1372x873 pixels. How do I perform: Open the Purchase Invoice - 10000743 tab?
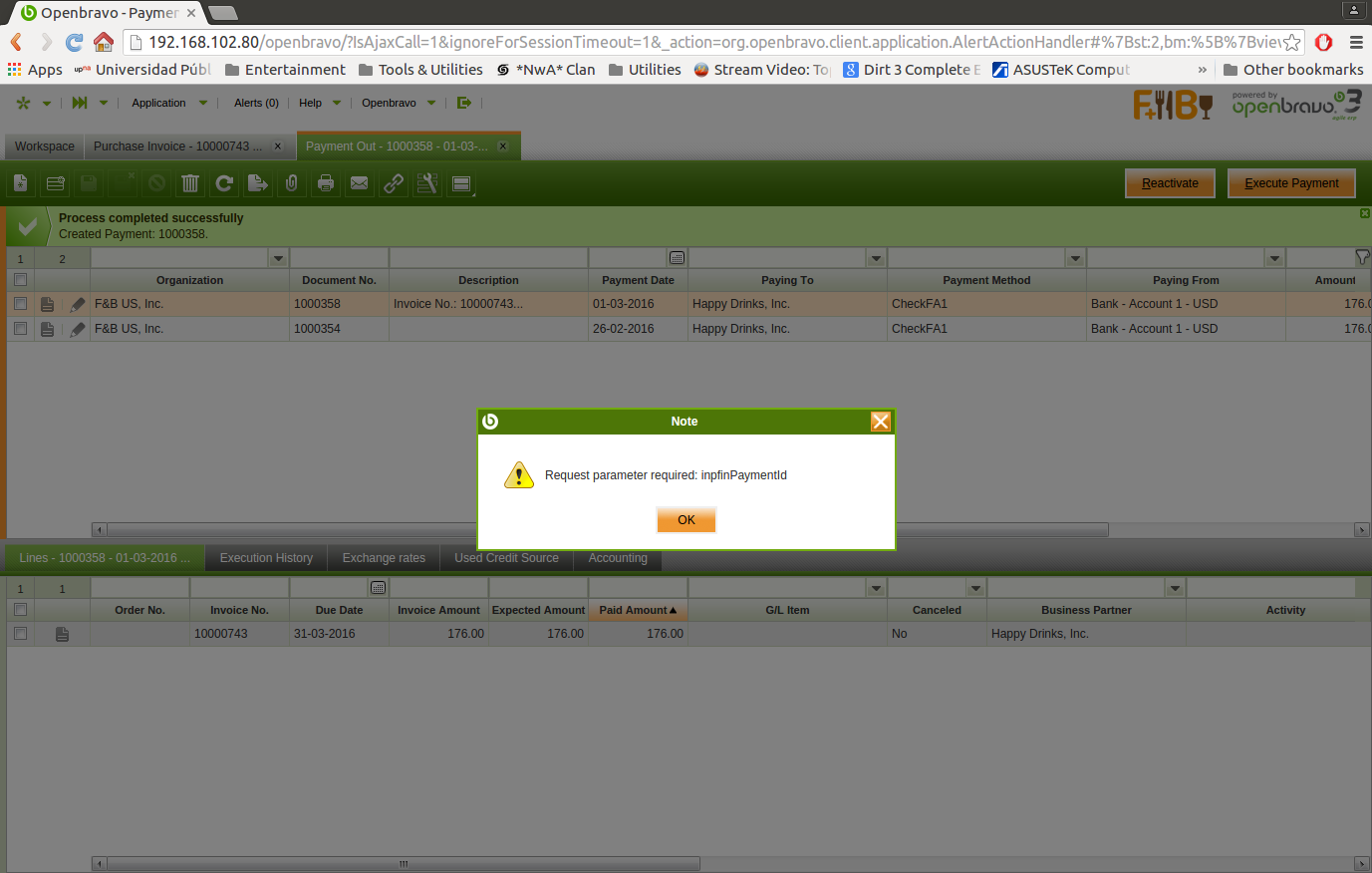(177, 146)
